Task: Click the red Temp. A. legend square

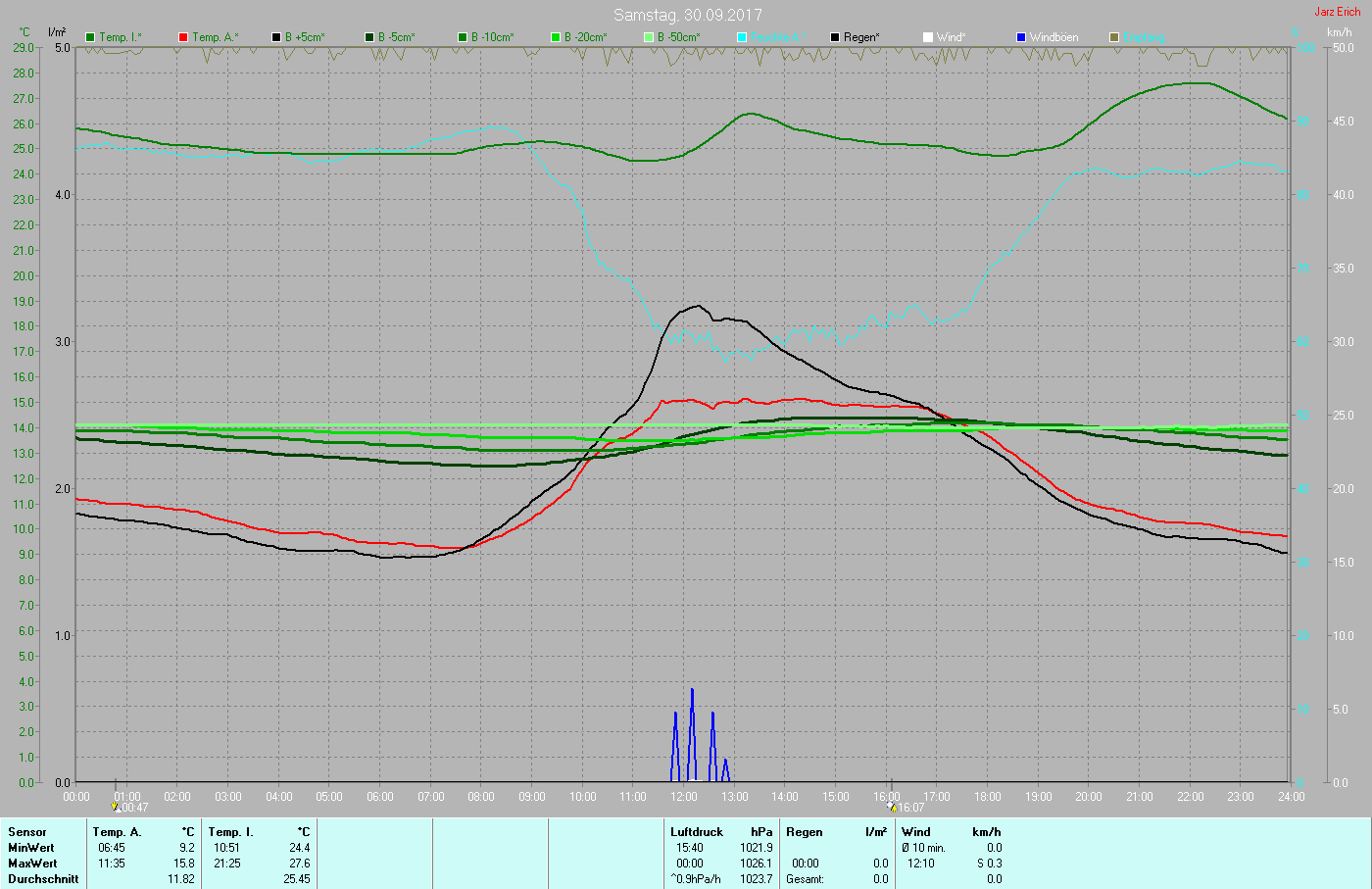Action: 183,37
